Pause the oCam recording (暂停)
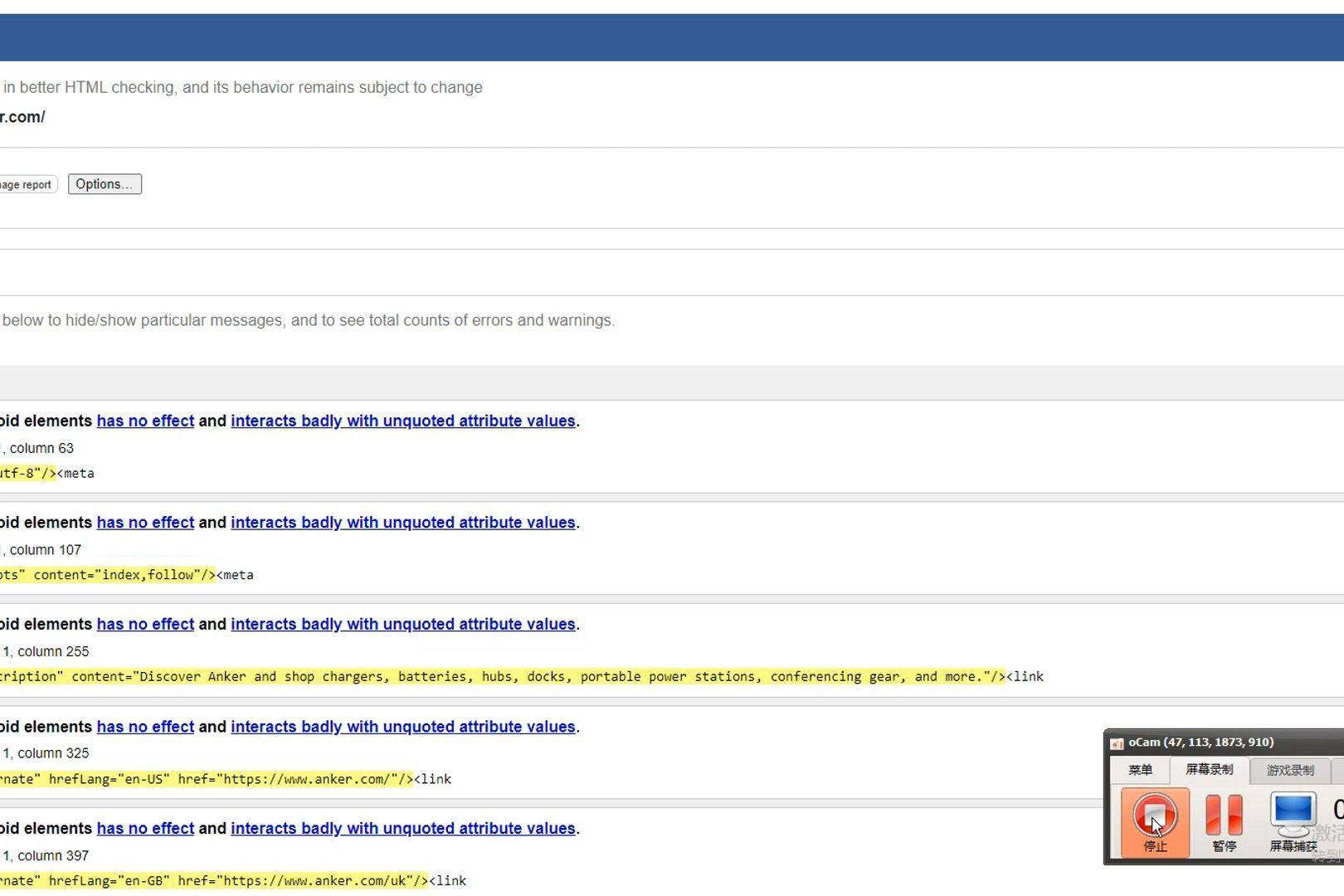1344x896 pixels. 1224,820
